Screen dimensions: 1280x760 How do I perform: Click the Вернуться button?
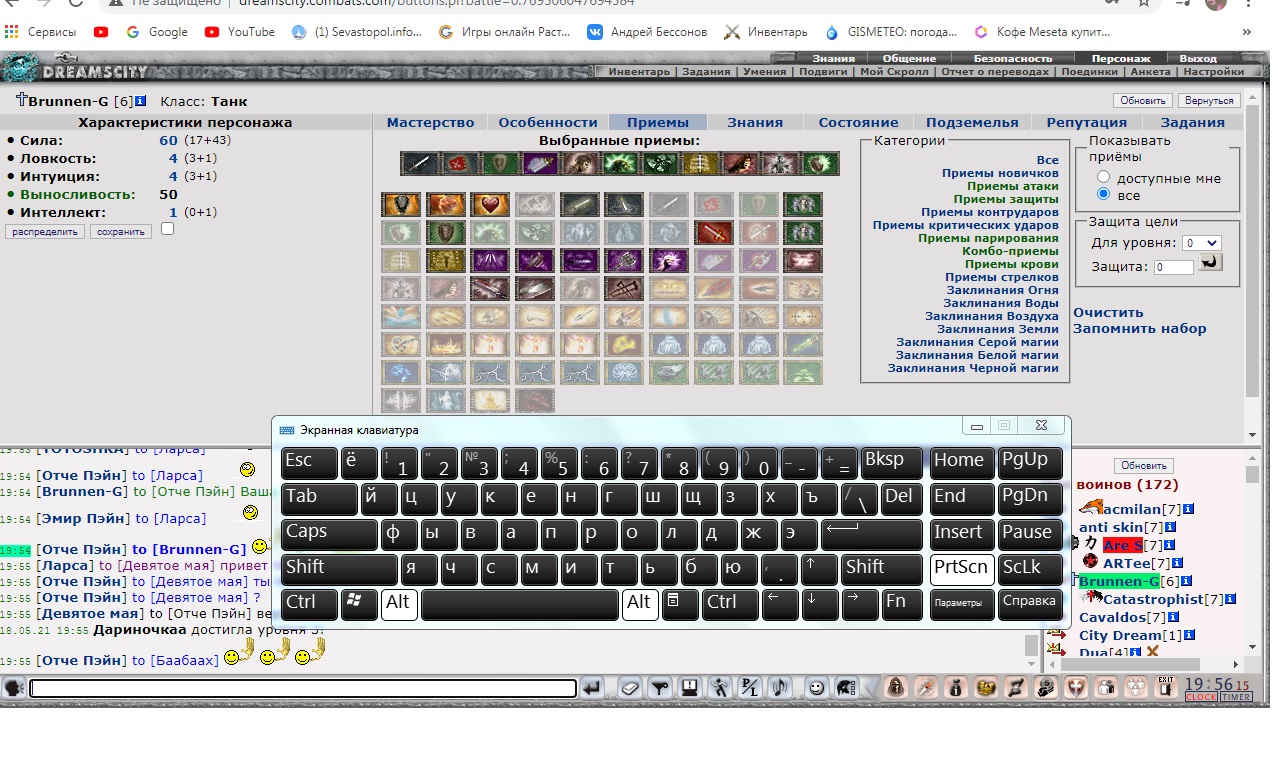(x=1209, y=101)
